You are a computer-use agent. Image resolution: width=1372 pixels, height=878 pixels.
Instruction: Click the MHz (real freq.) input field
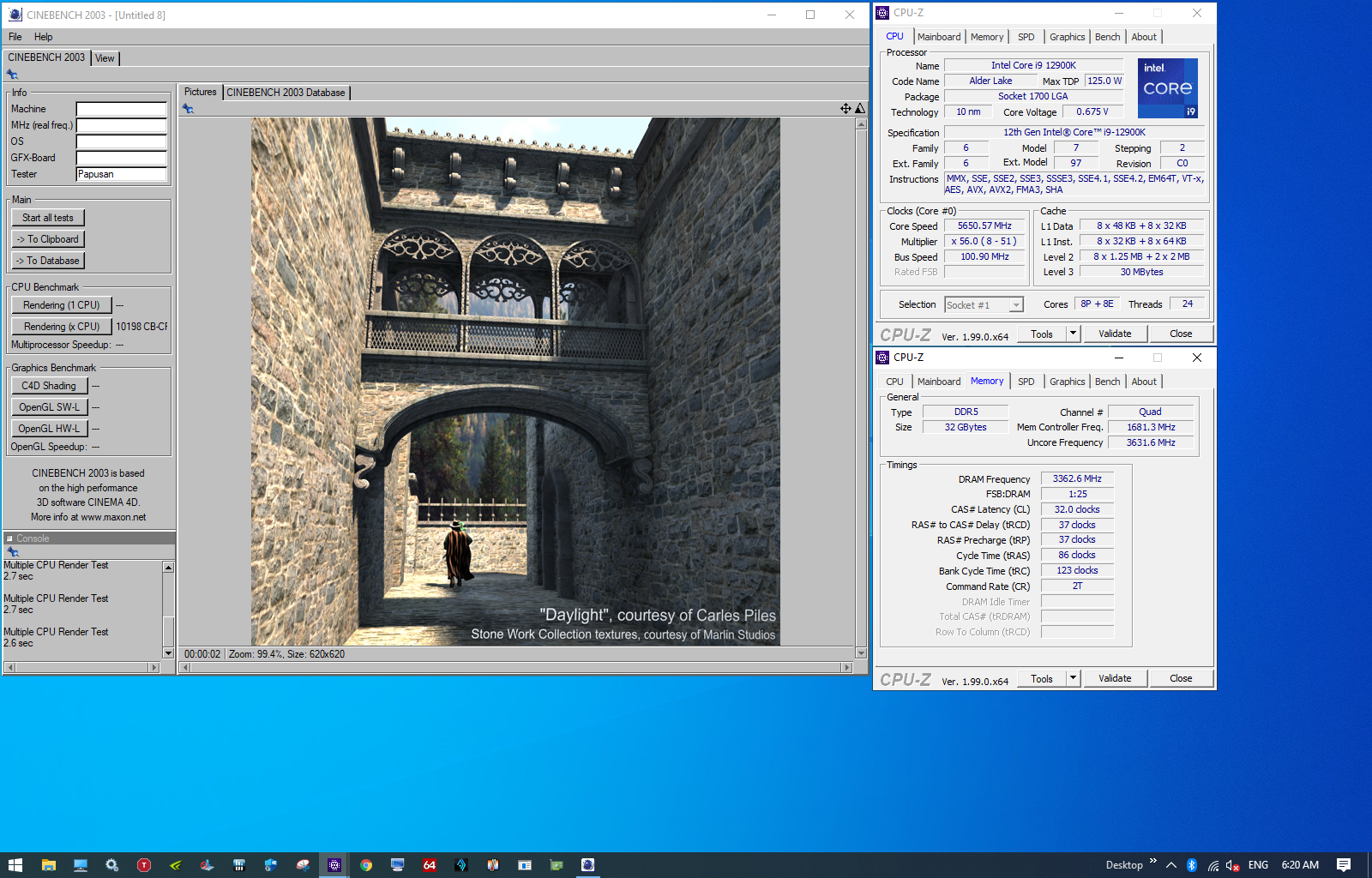tap(122, 125)
